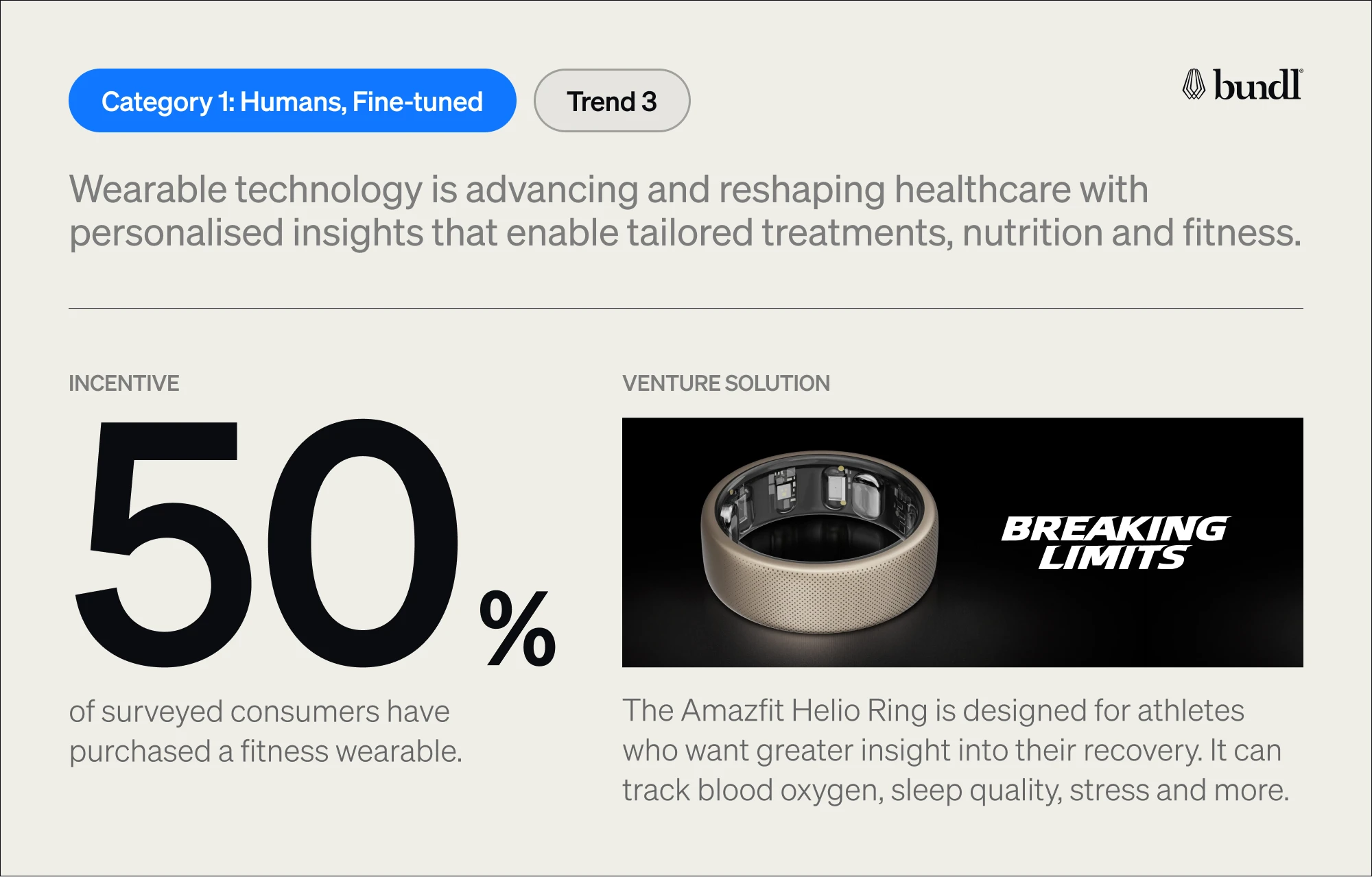The image size is (1372, 877).
Task: Click the INCENTIVE section label
Action: [x=124, y=383]
